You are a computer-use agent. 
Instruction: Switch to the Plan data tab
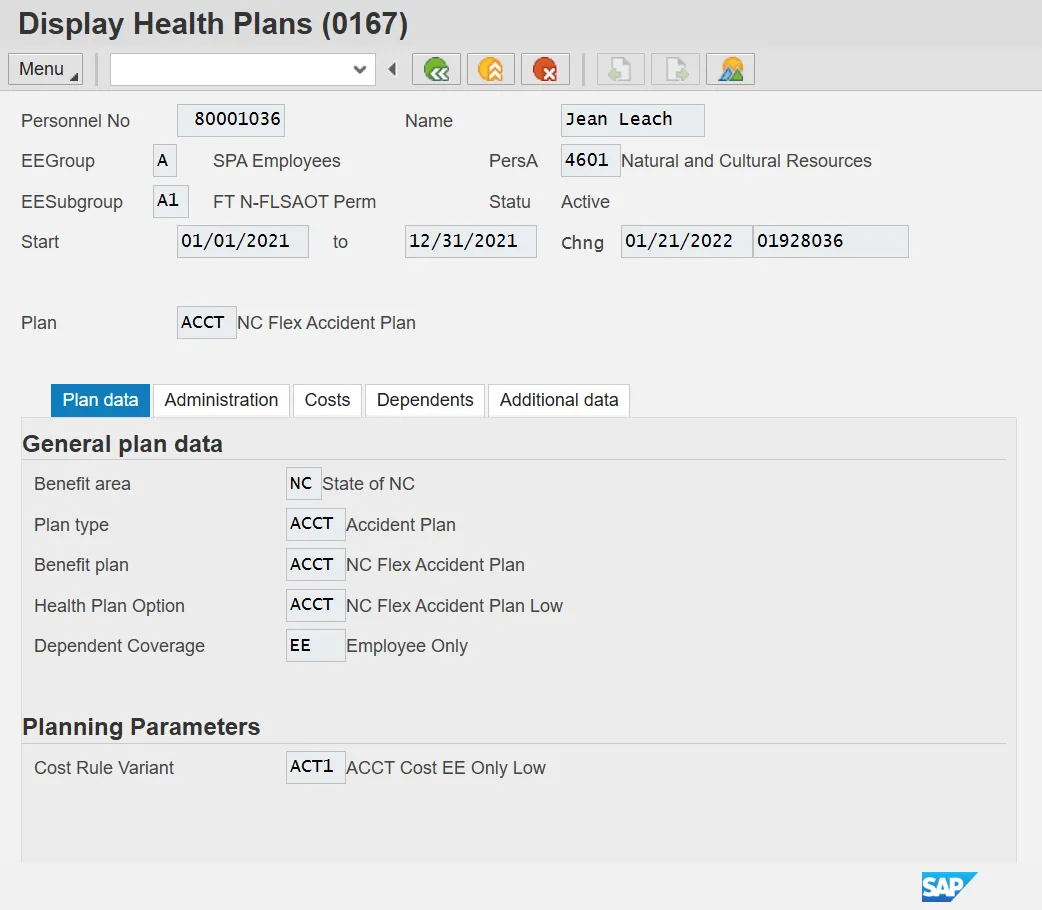tap(100, 400)
